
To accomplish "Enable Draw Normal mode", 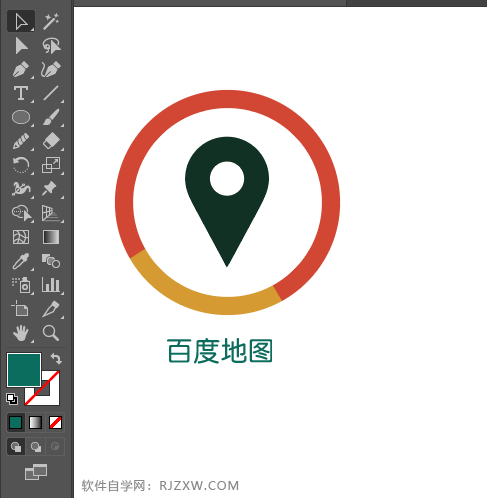I will (16, 446).
